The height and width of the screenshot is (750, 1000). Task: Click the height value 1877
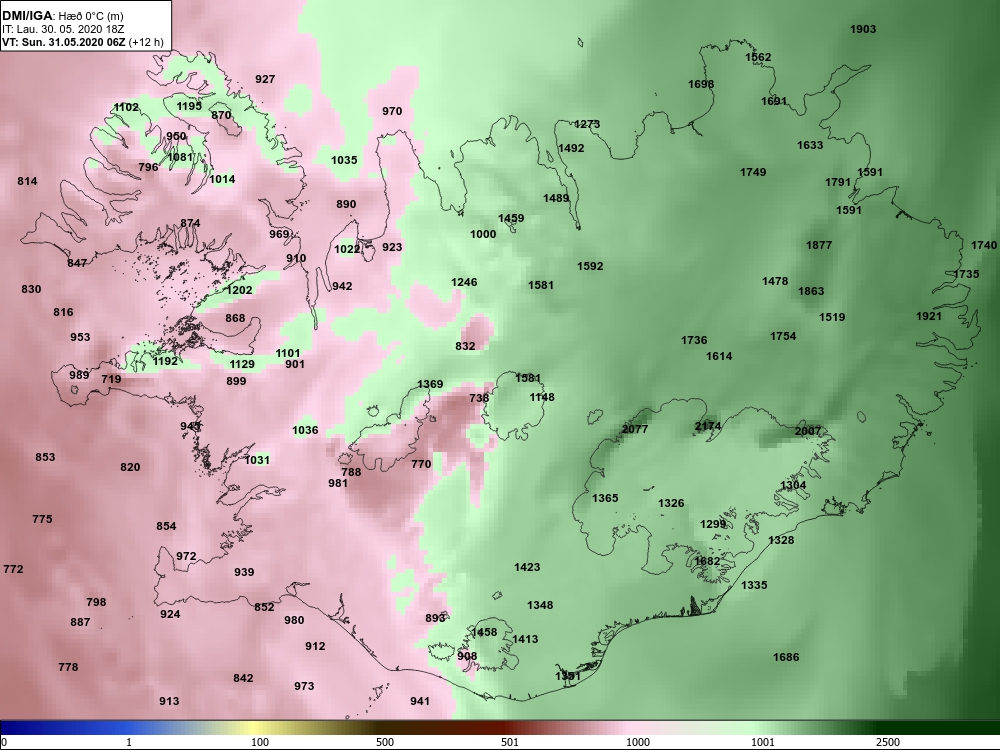coord(819,245)
